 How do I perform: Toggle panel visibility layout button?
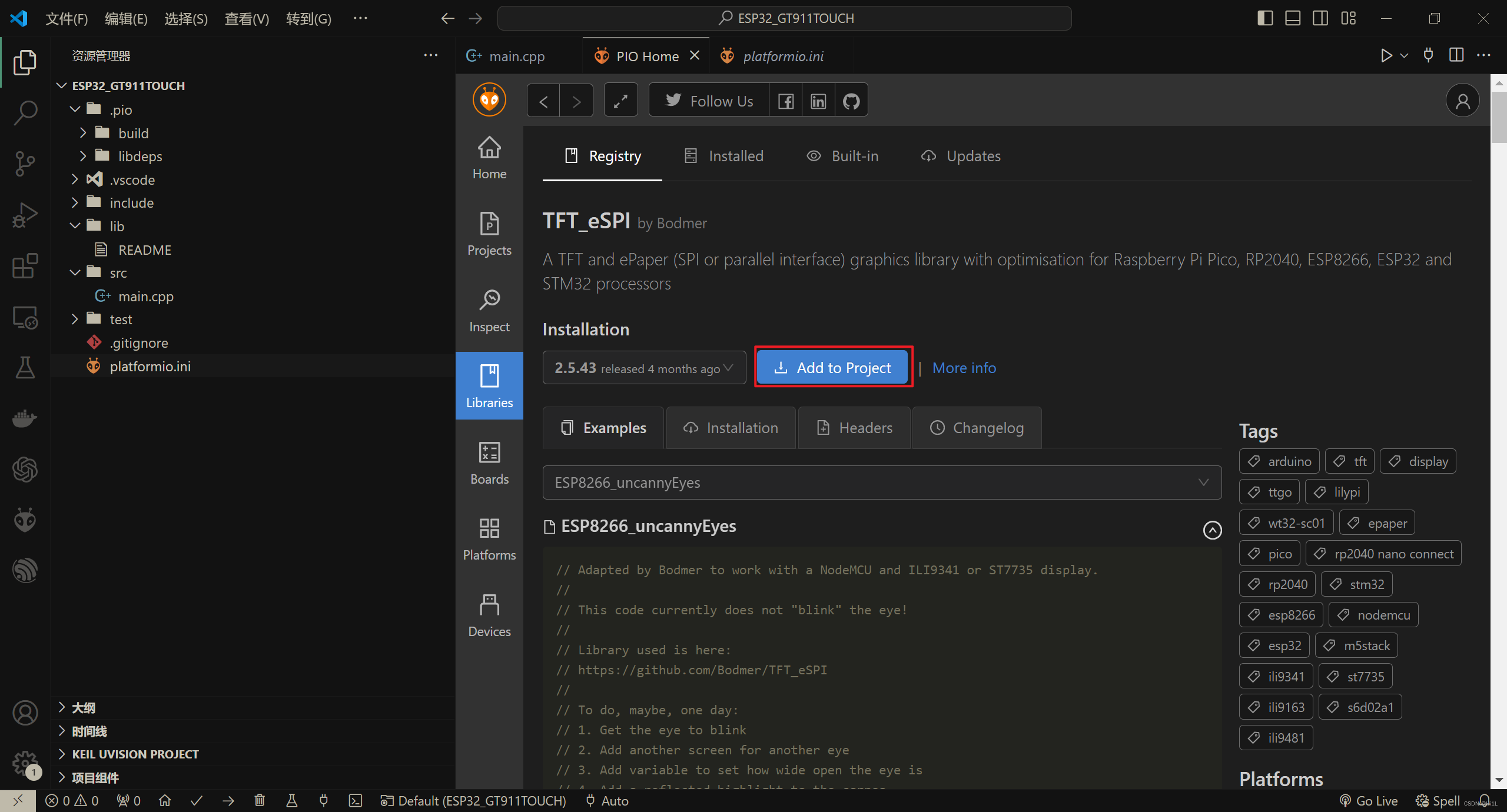(x=1293, y=18)
